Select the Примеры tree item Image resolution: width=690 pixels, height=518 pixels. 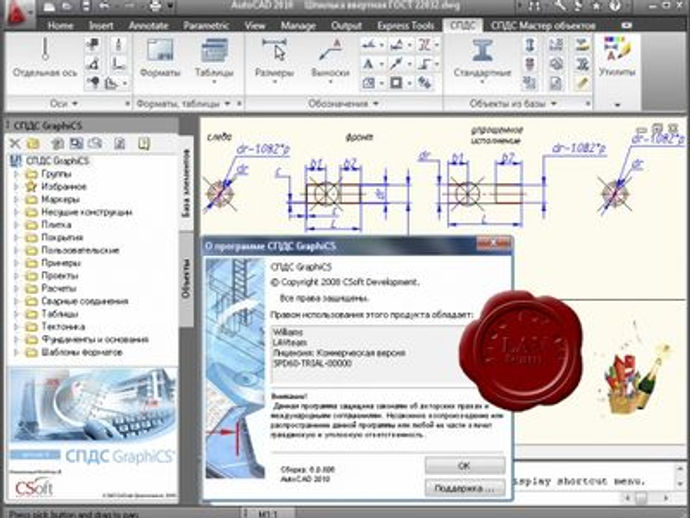[61, 263]
